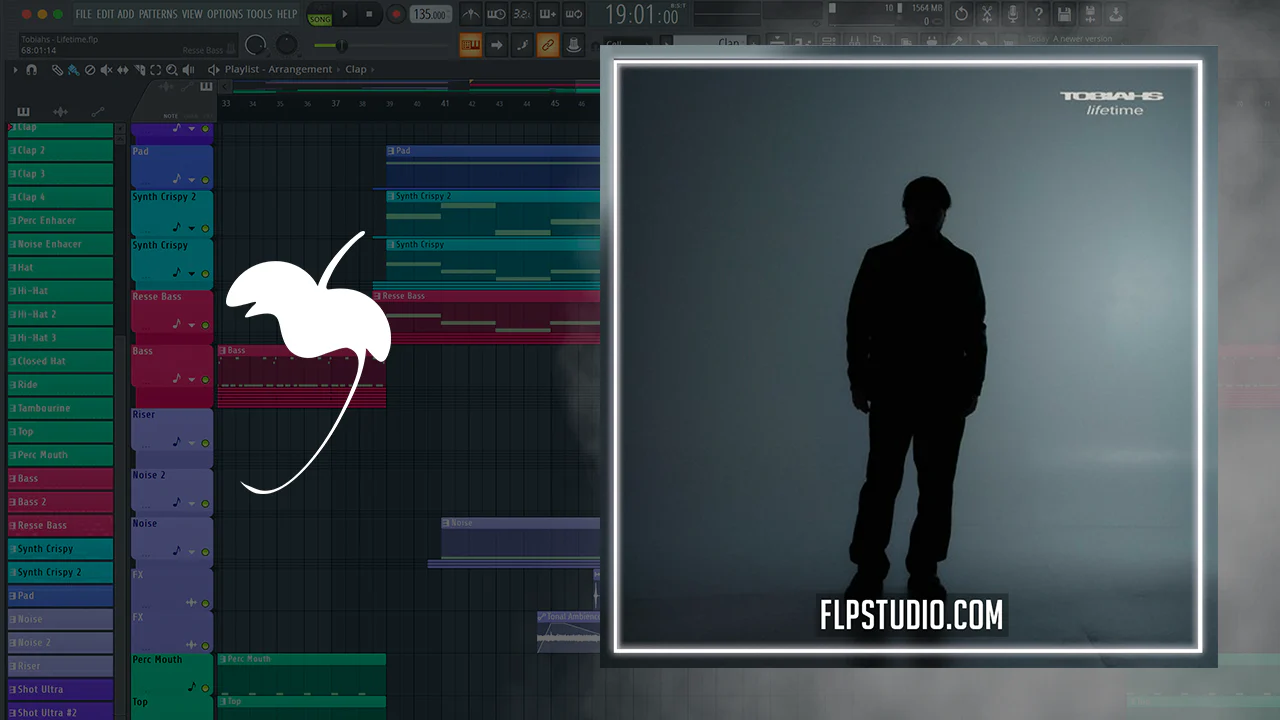Image resolution: width=1280 pixels, height=720 pixels.
Task: Click the Stop button in the transport
Action: pos(369,15)
